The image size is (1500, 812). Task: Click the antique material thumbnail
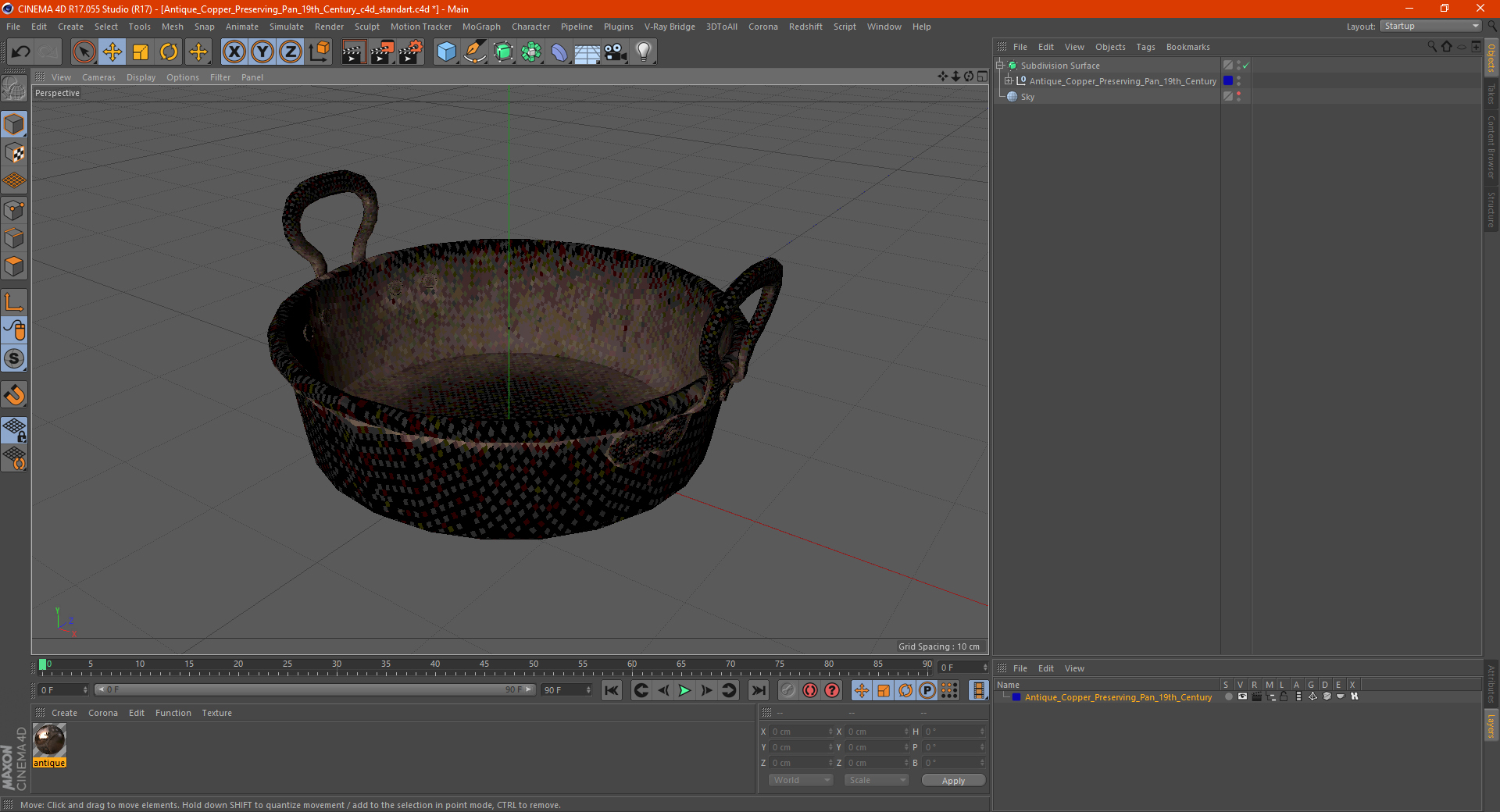pyautogui.click(x=49, y=739)
